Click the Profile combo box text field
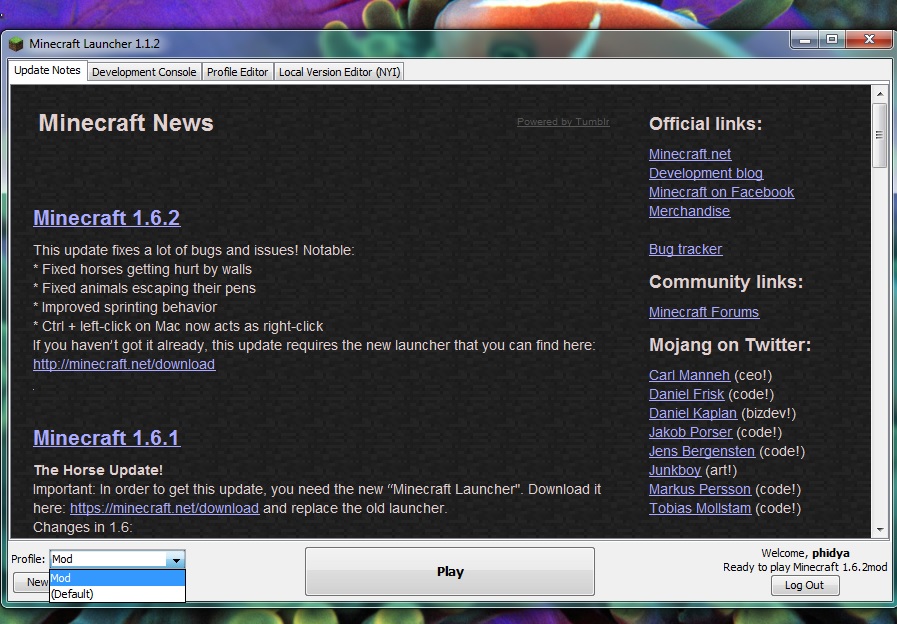Viewport: 897px width, 624px height. [109, 559]
